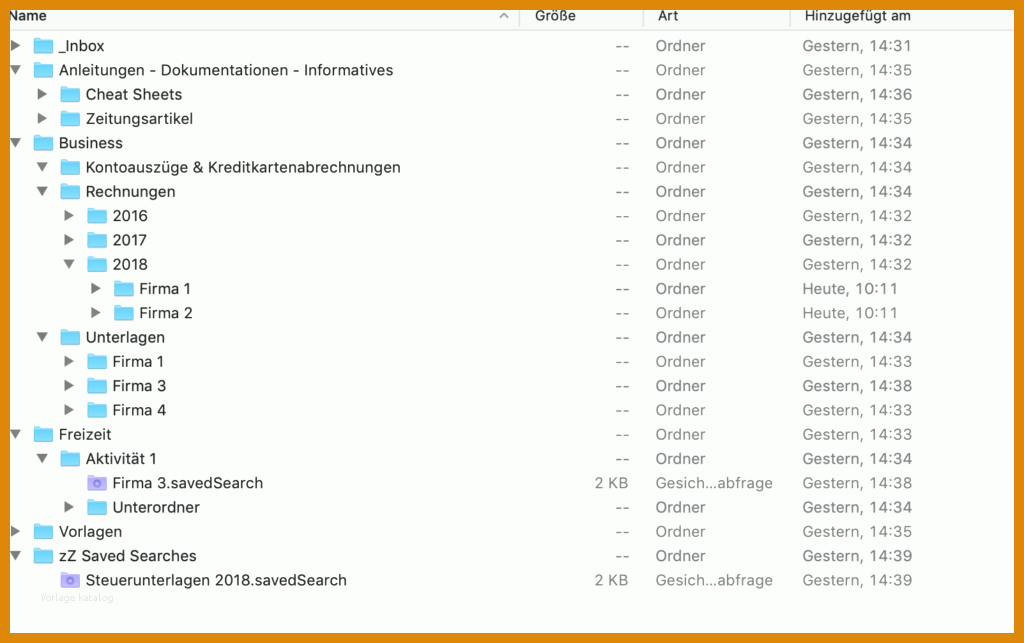This screenshot has width=1024, height=643.
Task: Click the Vorlagen folder icon
Action: coord(43,531)
